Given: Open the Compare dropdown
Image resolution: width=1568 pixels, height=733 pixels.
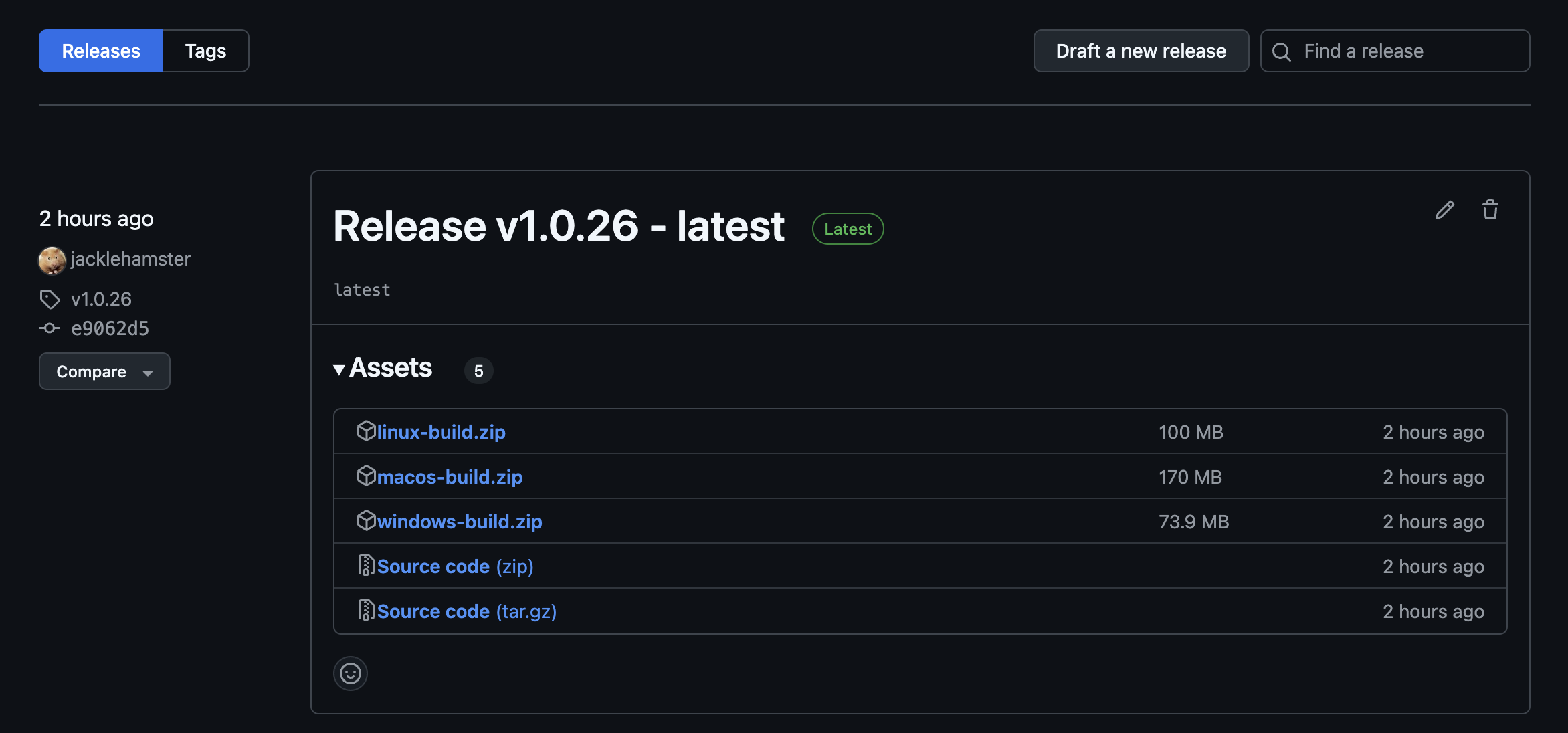Looking at the screenshot, I should coord(104,371).
